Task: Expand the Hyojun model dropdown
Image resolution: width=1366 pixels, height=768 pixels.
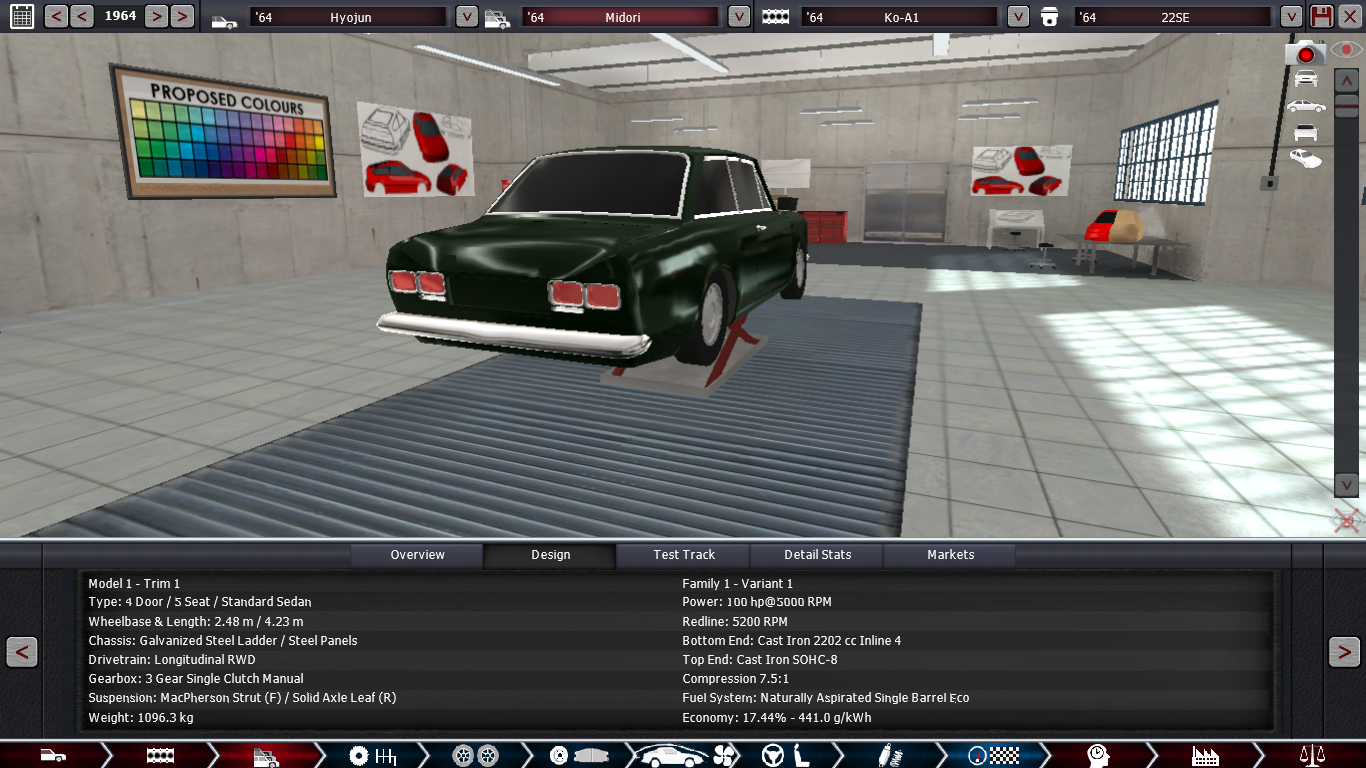Action: (x=466, y=17)
